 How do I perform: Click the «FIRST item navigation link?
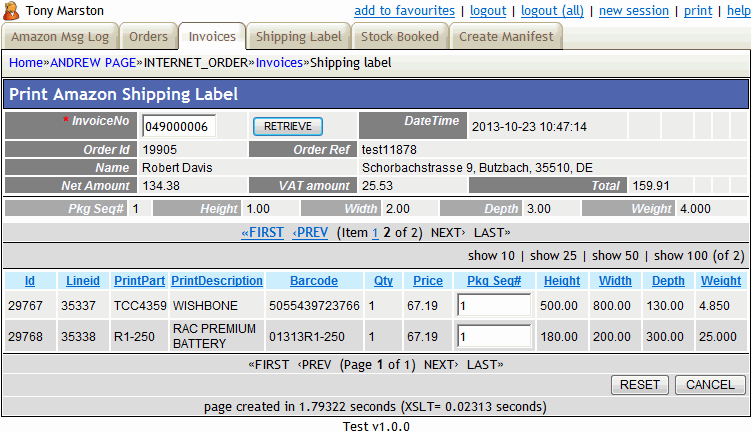(263, 232)
